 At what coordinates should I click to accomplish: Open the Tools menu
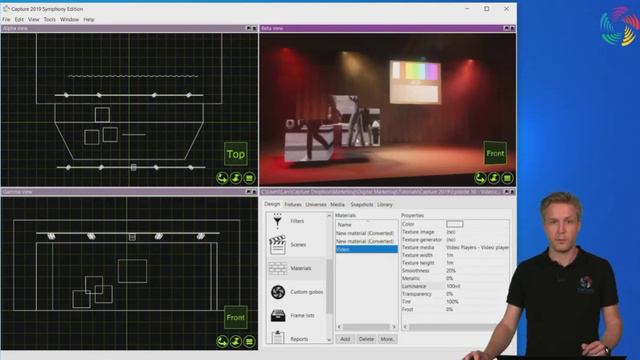49,19
